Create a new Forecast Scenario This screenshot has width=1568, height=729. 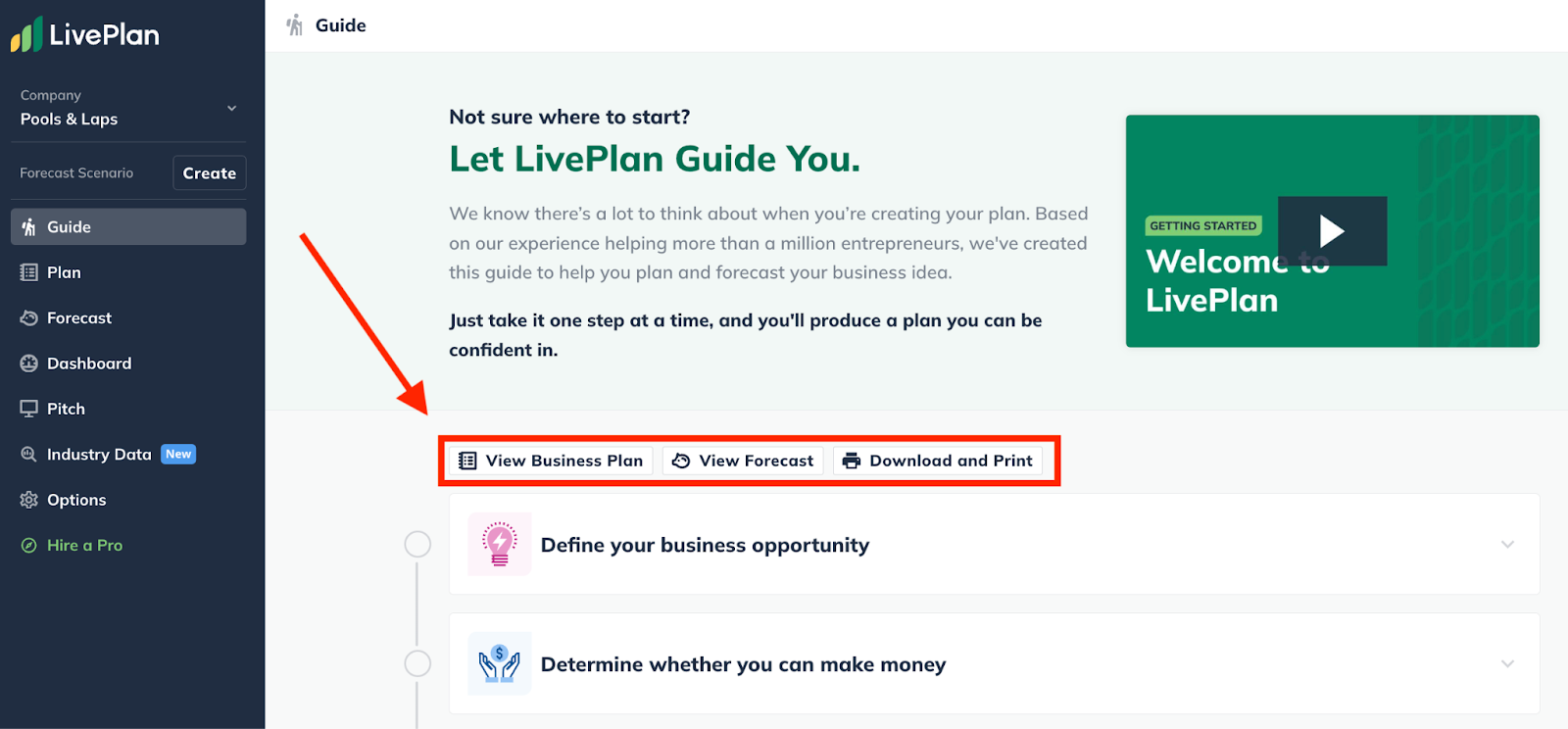coord(210,172)
